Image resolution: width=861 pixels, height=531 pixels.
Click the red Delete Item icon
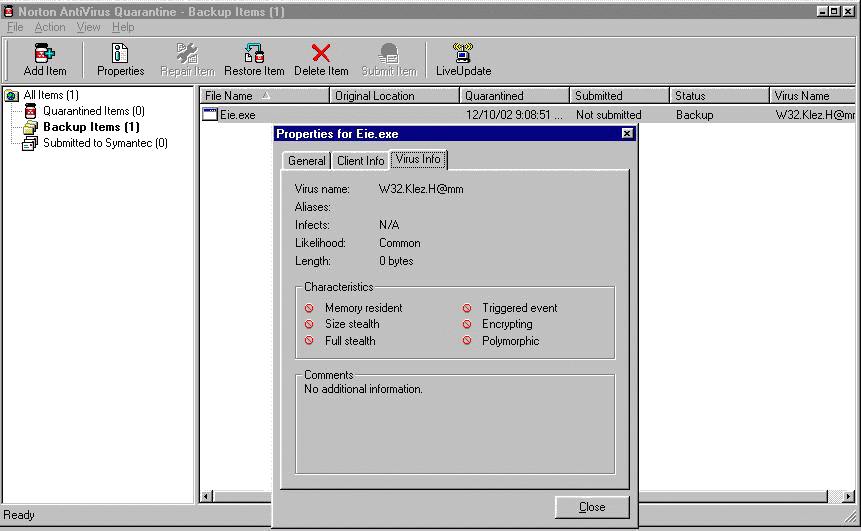coord(321,54)
